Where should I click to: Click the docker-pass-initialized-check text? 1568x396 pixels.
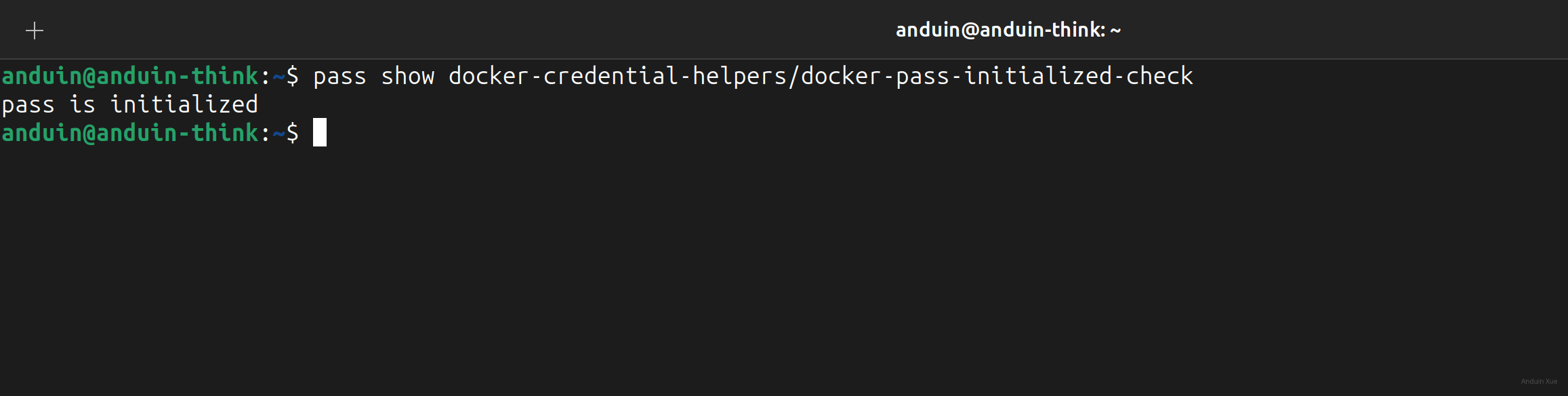[997, 76]
